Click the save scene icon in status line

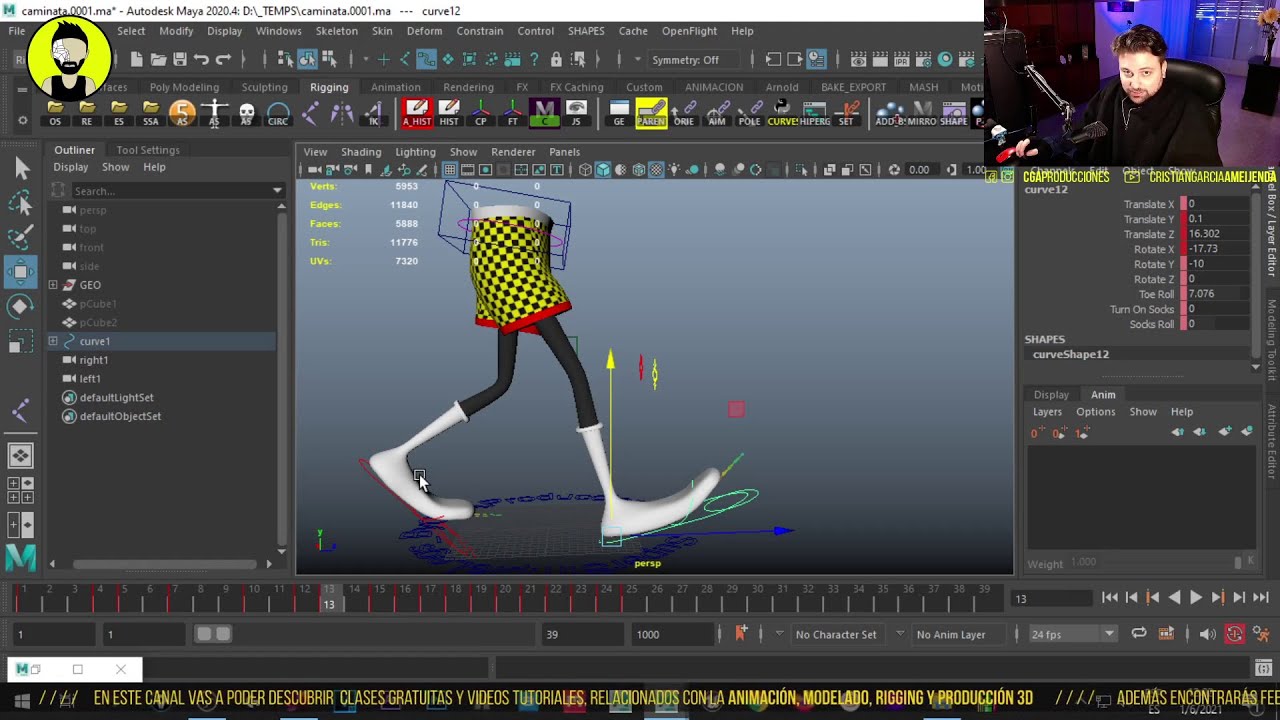coord(180,60)
